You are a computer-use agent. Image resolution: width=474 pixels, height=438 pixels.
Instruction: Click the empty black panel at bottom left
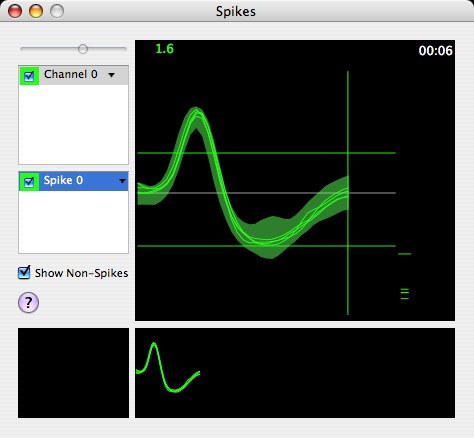pos(73,373)
